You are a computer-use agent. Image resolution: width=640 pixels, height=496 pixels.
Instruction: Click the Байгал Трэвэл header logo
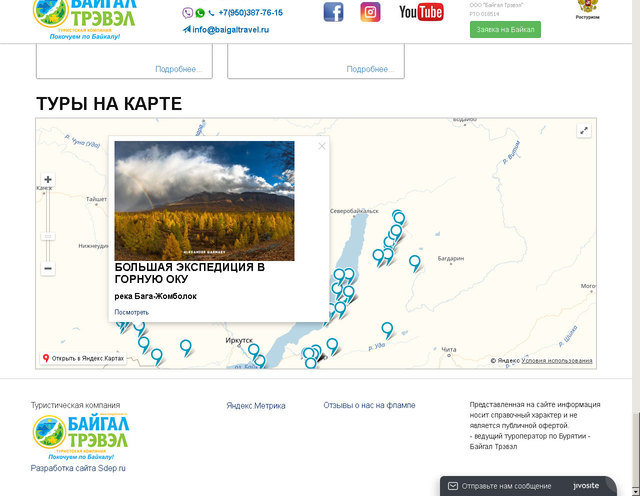84,18
